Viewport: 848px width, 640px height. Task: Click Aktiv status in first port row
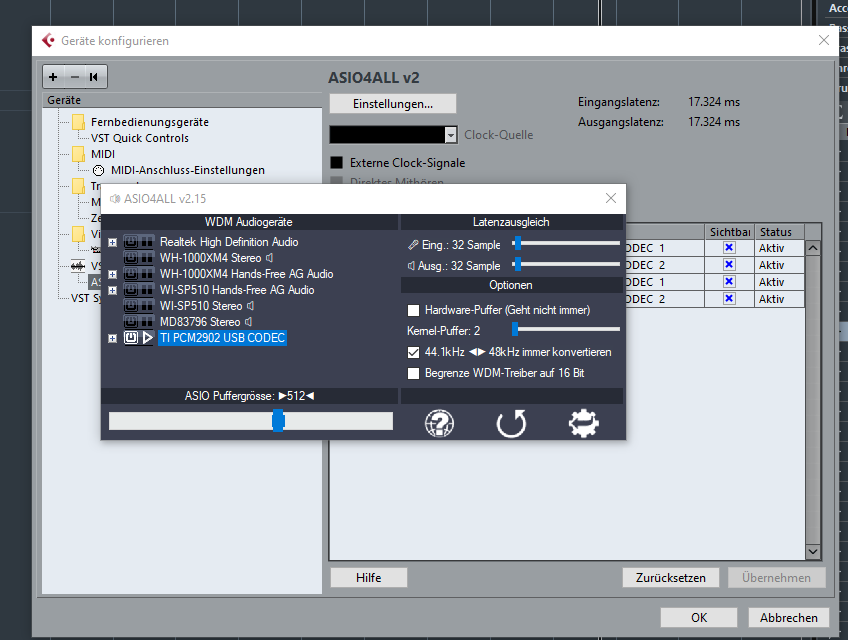point(779,248)
